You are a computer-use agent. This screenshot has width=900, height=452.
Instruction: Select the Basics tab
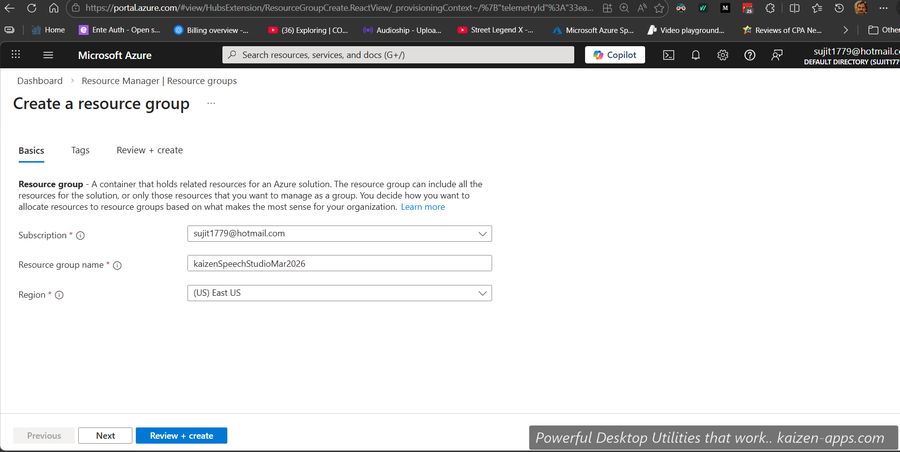click(31, 150)
